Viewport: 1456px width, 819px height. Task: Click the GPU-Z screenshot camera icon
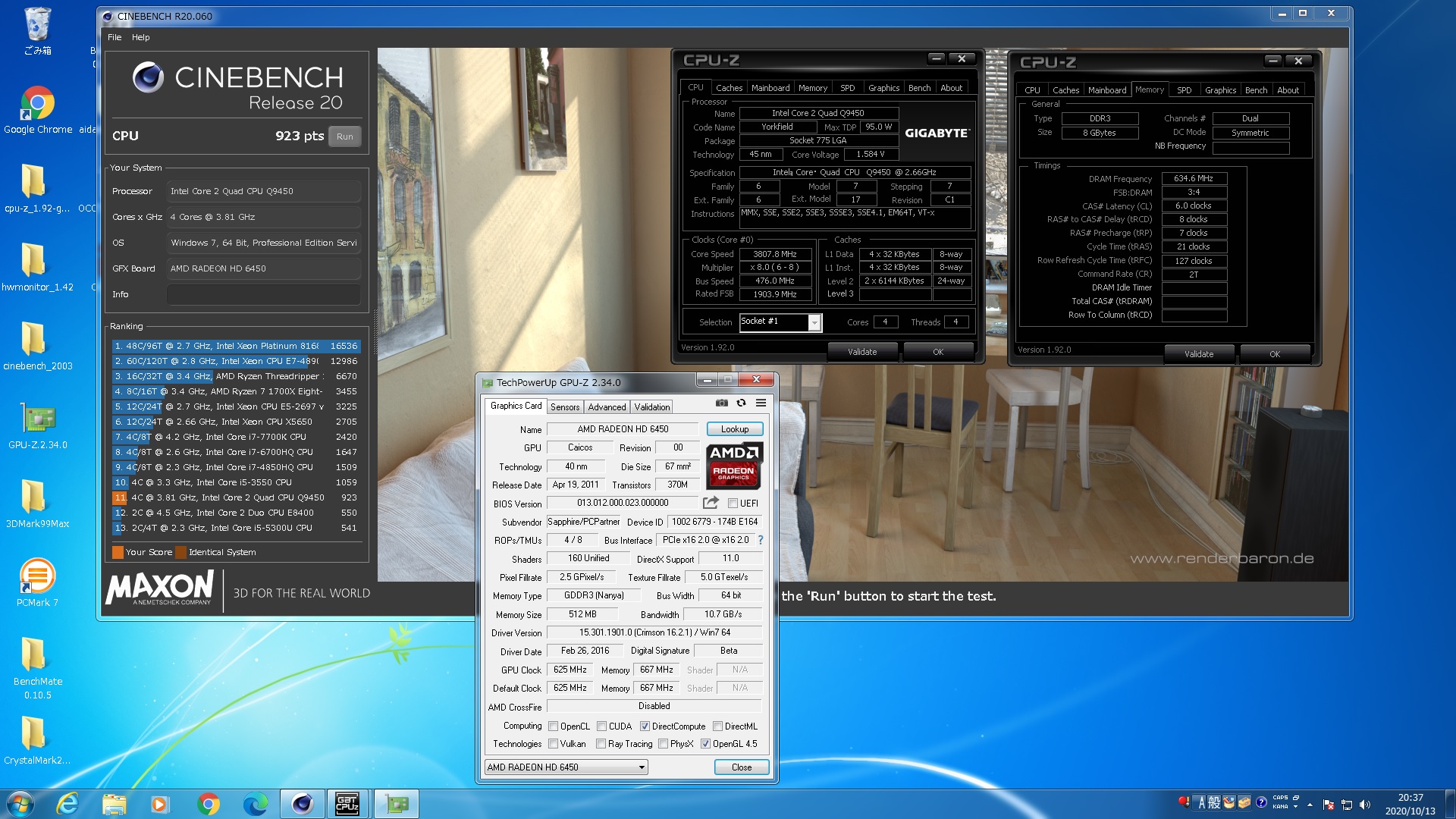721,403
